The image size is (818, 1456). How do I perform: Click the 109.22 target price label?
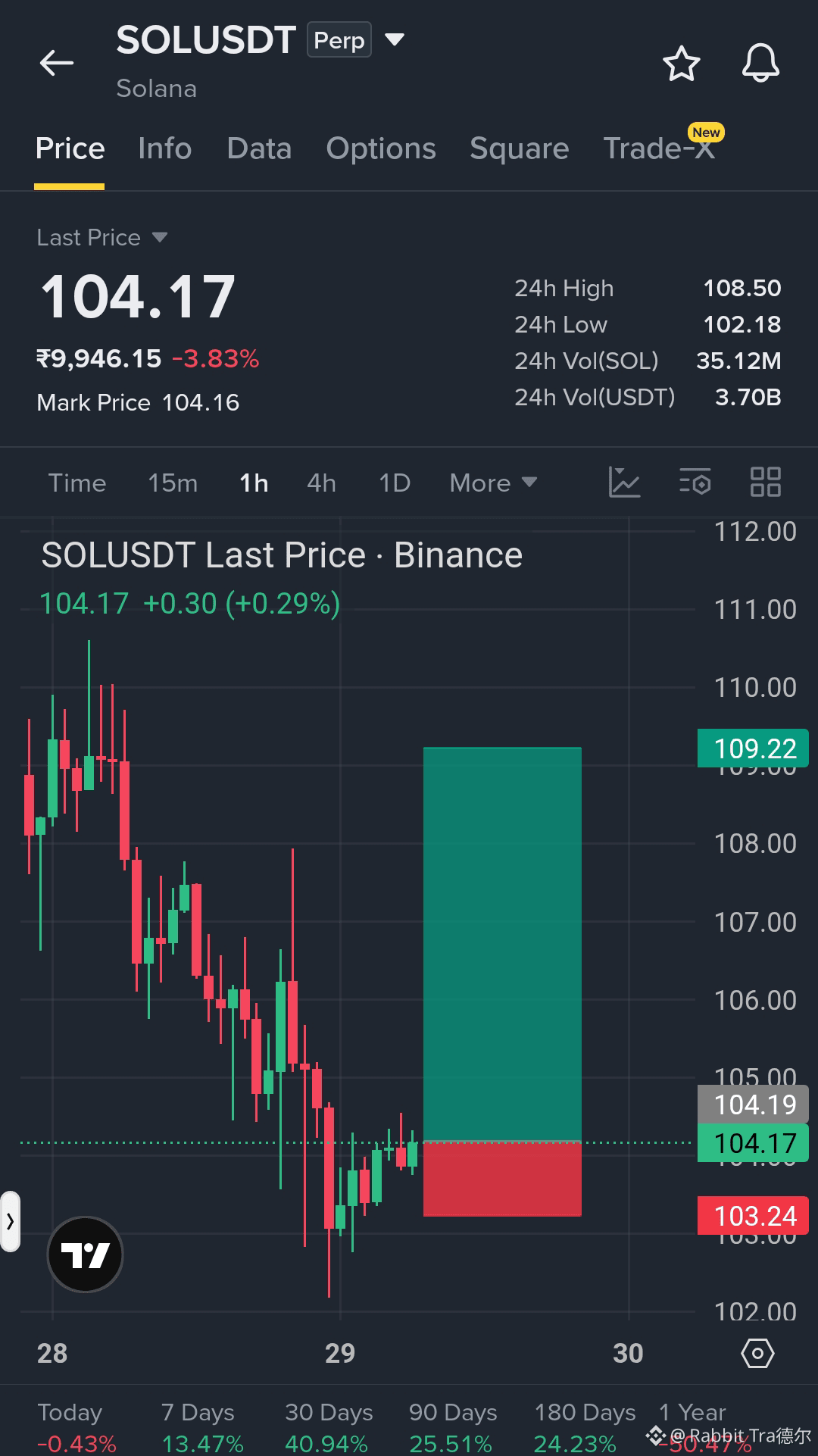[x=753, y=748]
